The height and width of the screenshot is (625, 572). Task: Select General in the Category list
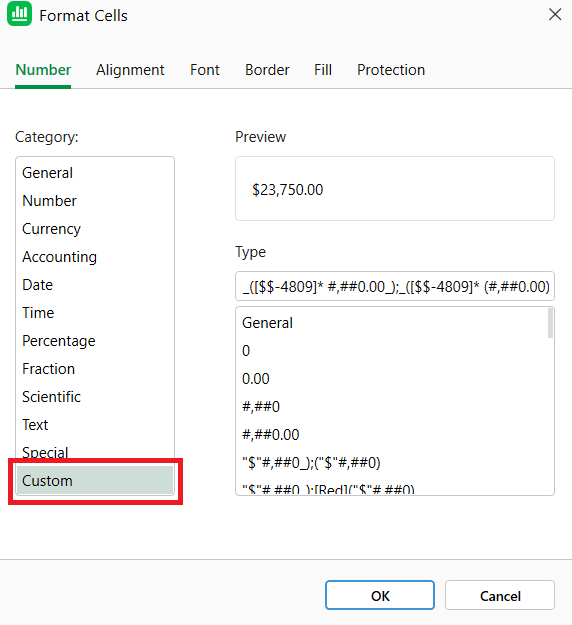click(x=95, y=173)
